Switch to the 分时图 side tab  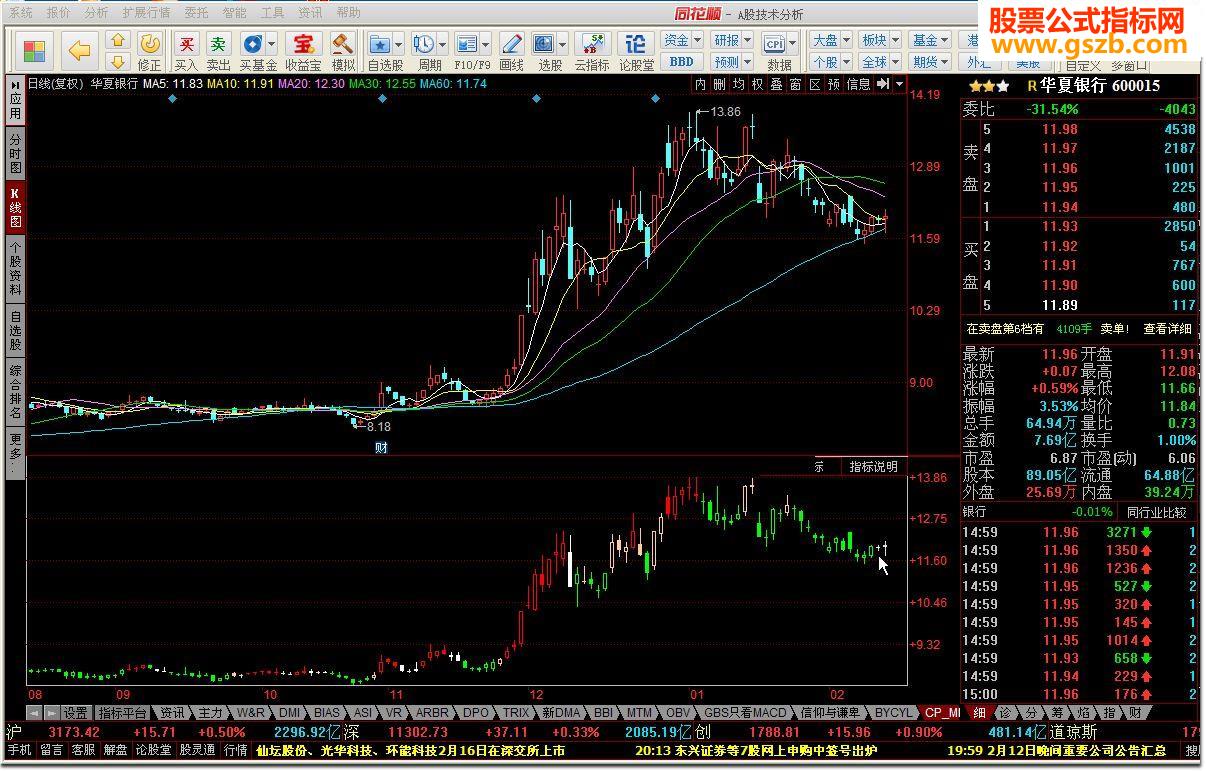(15, 153)
